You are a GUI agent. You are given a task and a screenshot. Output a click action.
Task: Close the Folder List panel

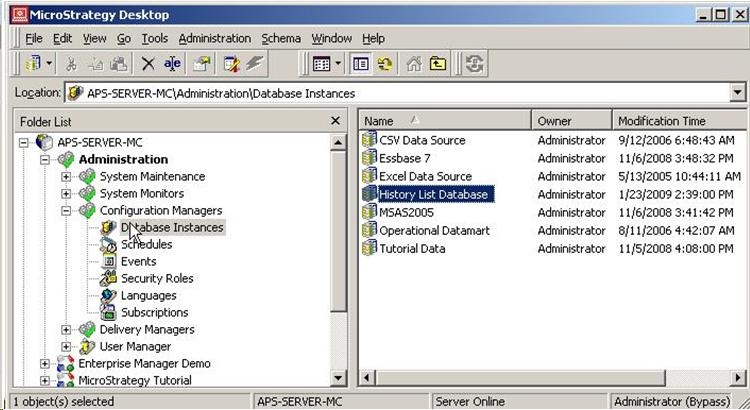[x=336, y=121]
